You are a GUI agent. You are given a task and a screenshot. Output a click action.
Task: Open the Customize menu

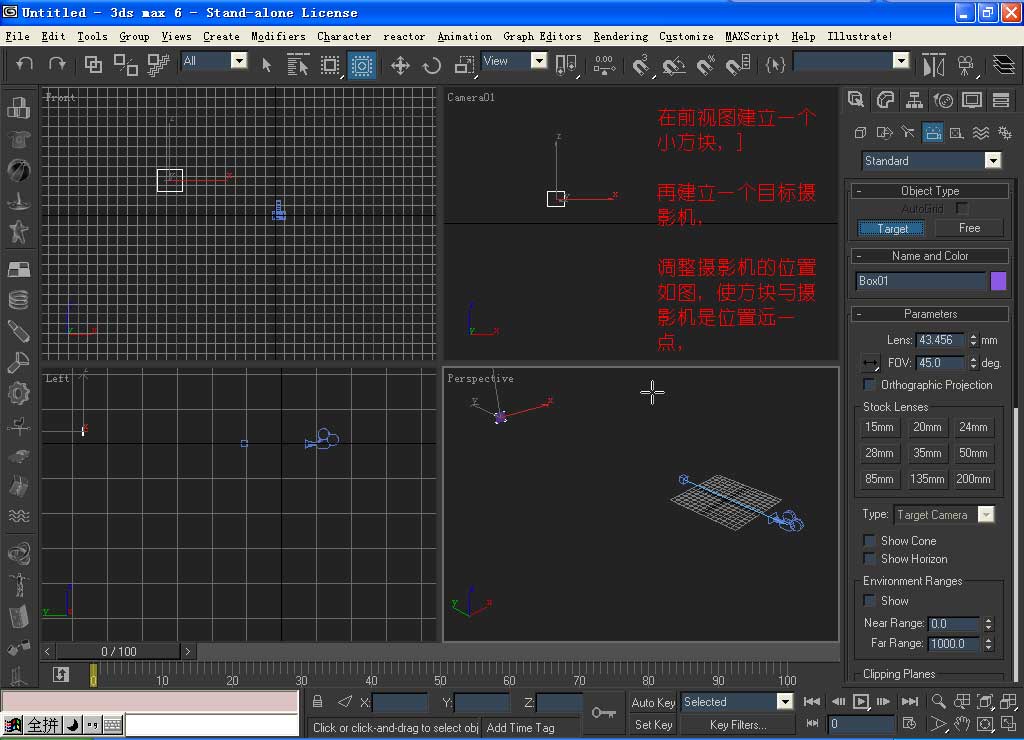click(x=686, y=37)
